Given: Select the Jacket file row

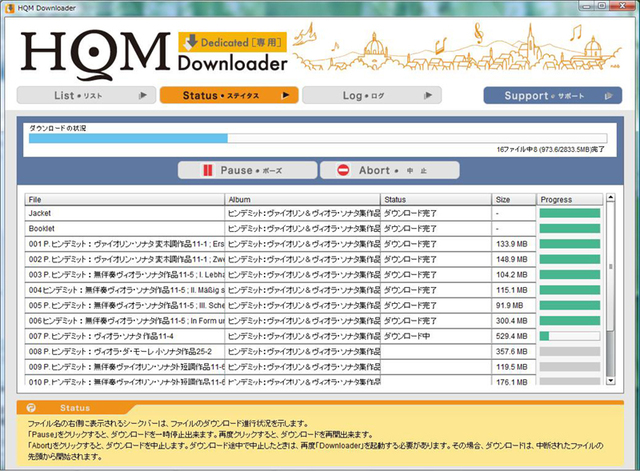Looking at the screenshot, I should [x=125, y=214].
